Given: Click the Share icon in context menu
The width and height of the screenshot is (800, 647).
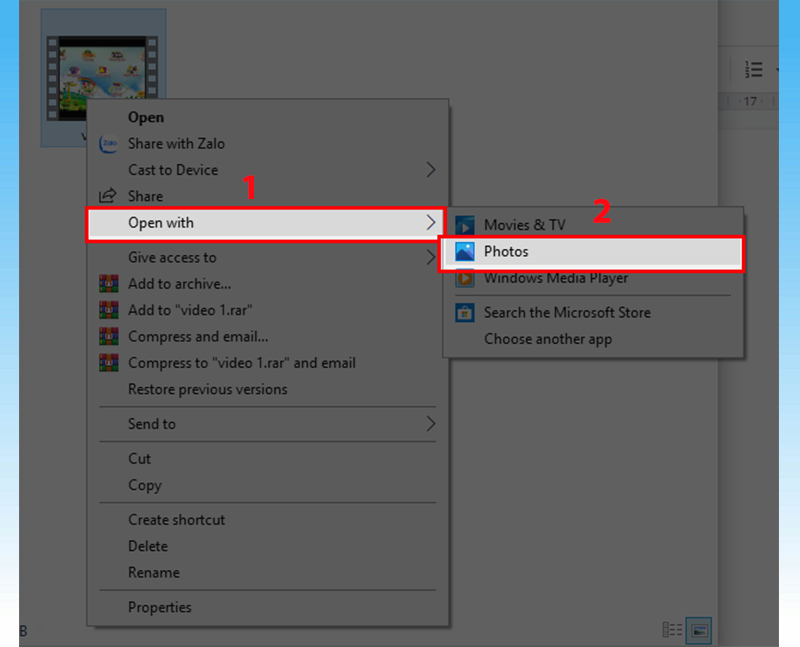Looking at the screenshot, I should [108, 197].
